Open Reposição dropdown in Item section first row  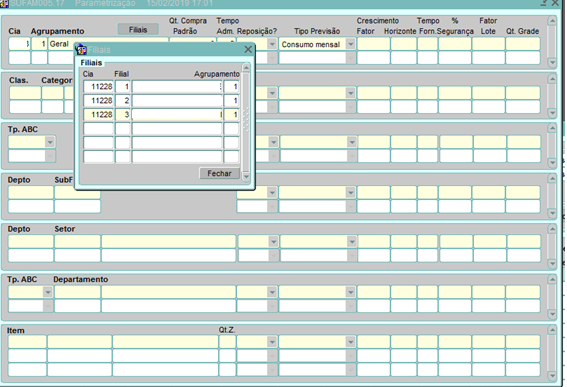pos(272,341)
